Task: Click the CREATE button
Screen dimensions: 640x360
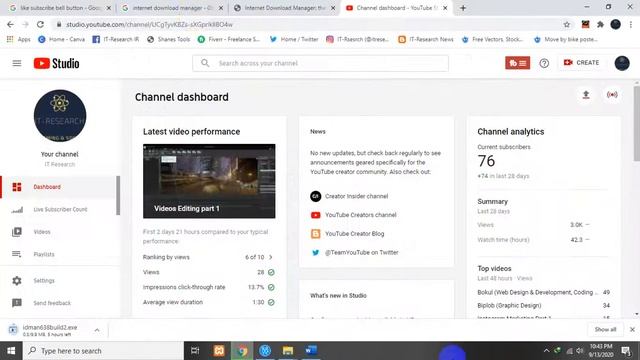Action: pyautogui.click(x=581, y=62)
